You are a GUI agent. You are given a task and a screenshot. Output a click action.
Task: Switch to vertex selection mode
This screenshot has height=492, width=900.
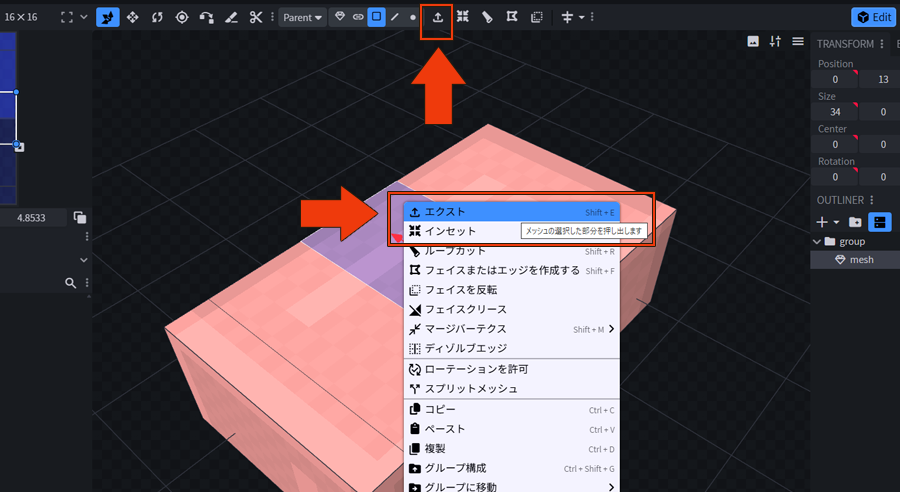412,17
